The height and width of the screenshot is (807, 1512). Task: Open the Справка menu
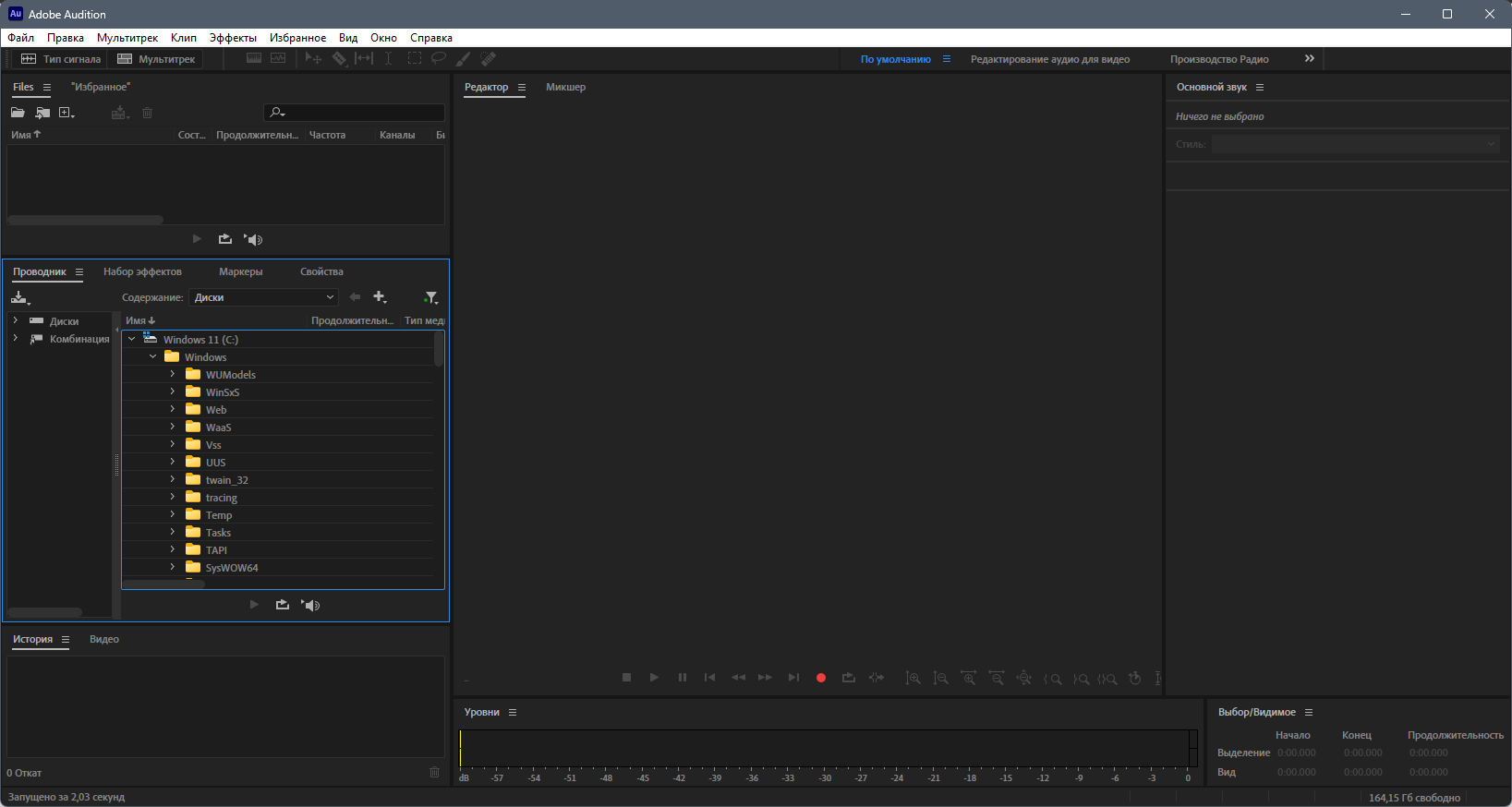pyautogui.click(x=431, y=38)
